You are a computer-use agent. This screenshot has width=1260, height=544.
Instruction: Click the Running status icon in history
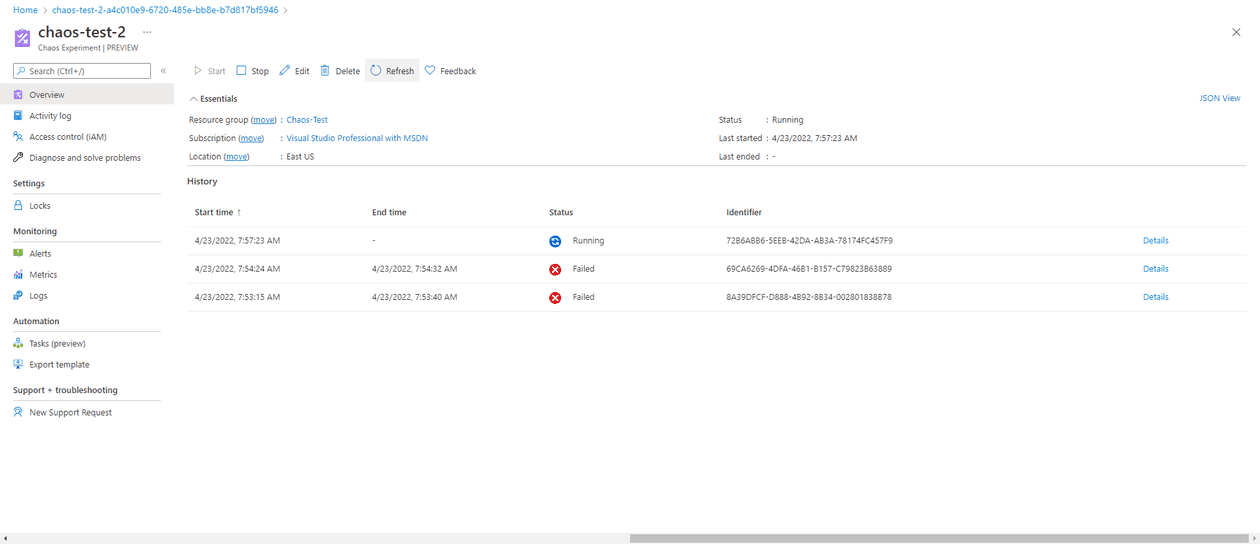pyautogui.click(x=555, y=241)
